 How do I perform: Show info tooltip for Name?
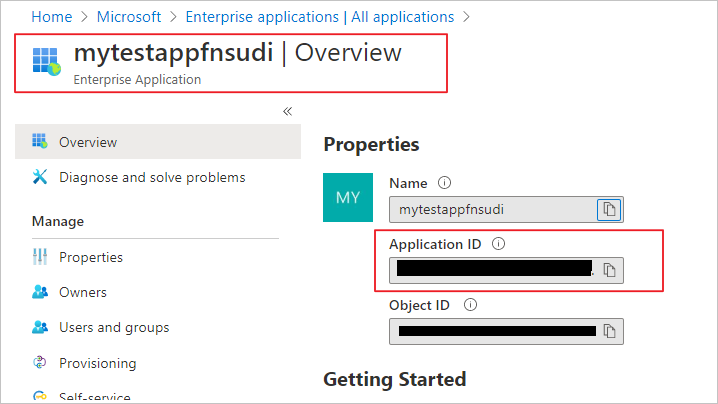444,183
